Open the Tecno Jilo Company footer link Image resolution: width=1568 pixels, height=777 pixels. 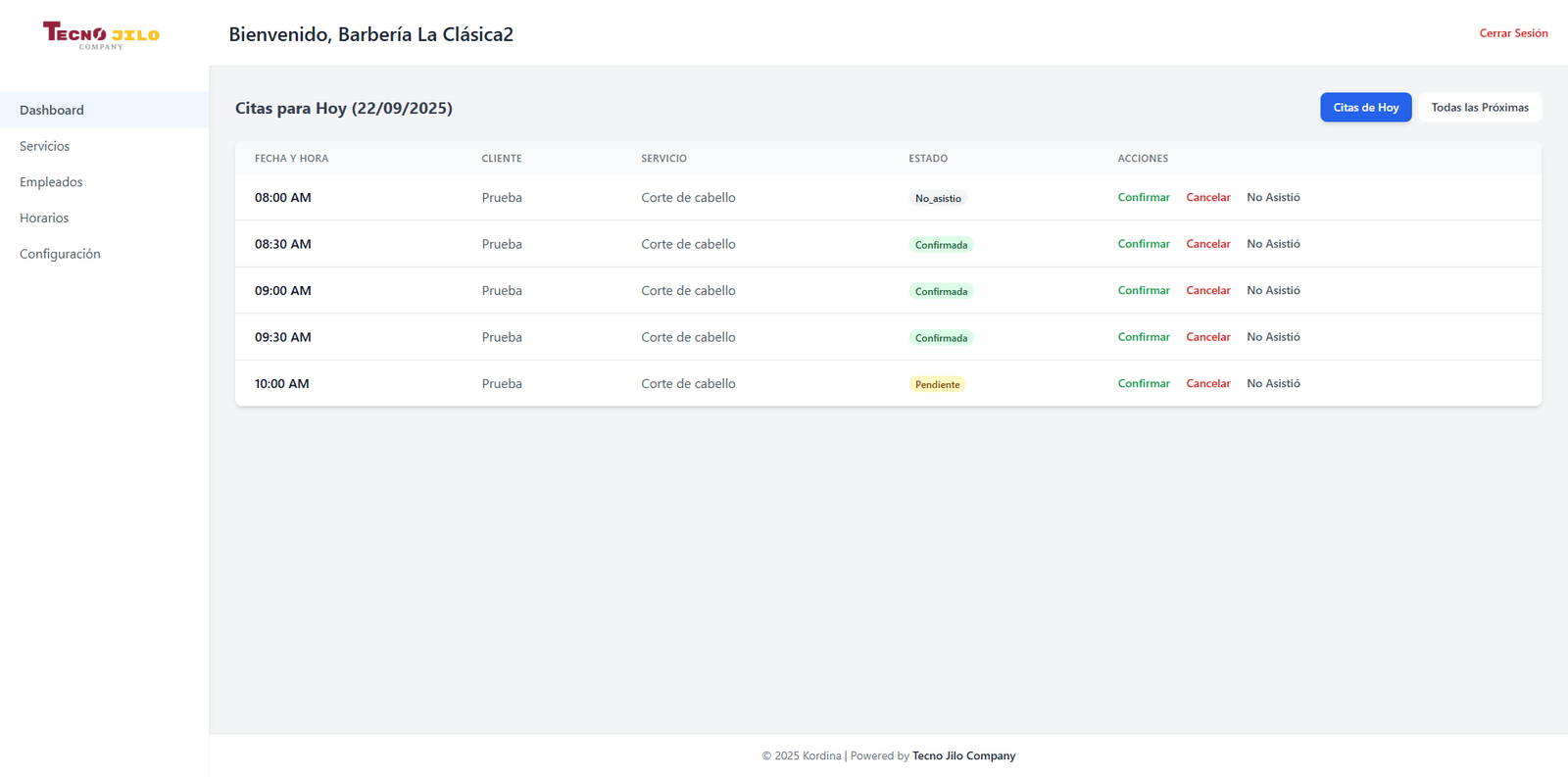click(963, 755)
